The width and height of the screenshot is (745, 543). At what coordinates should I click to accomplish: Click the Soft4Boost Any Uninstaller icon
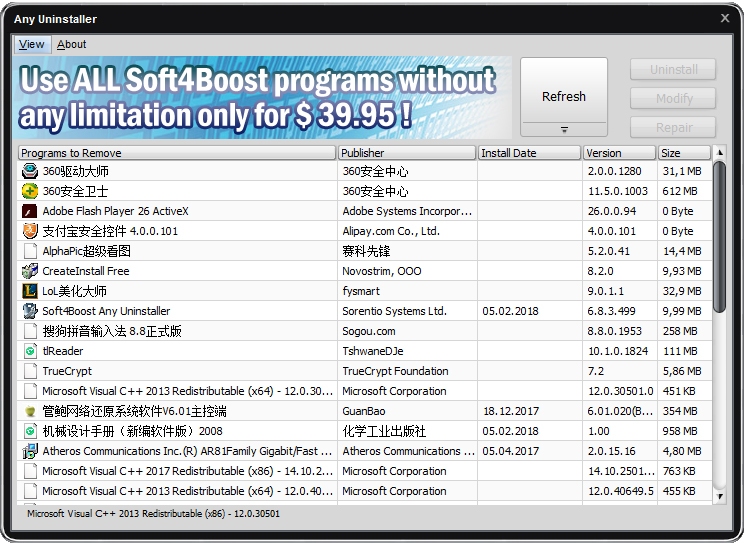tap(30, 311)
